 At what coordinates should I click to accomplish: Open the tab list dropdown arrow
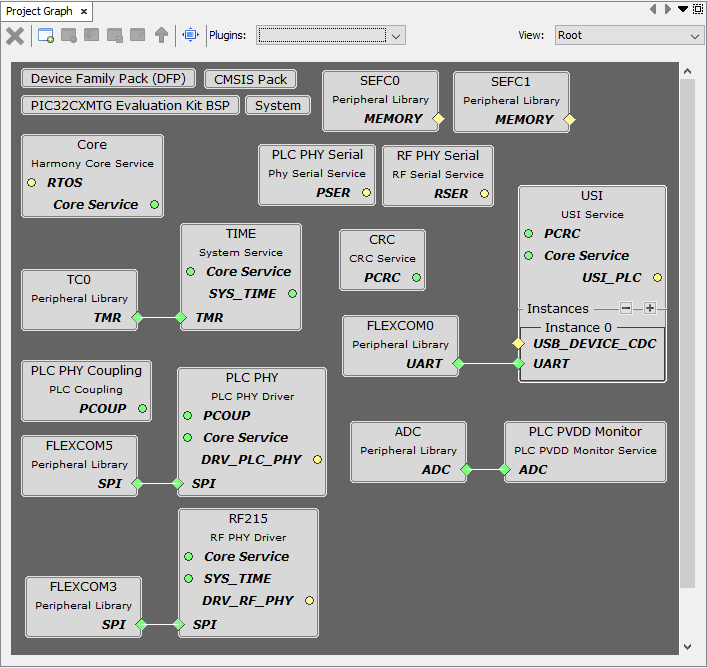pyautogui.click(x=683, y=9)
